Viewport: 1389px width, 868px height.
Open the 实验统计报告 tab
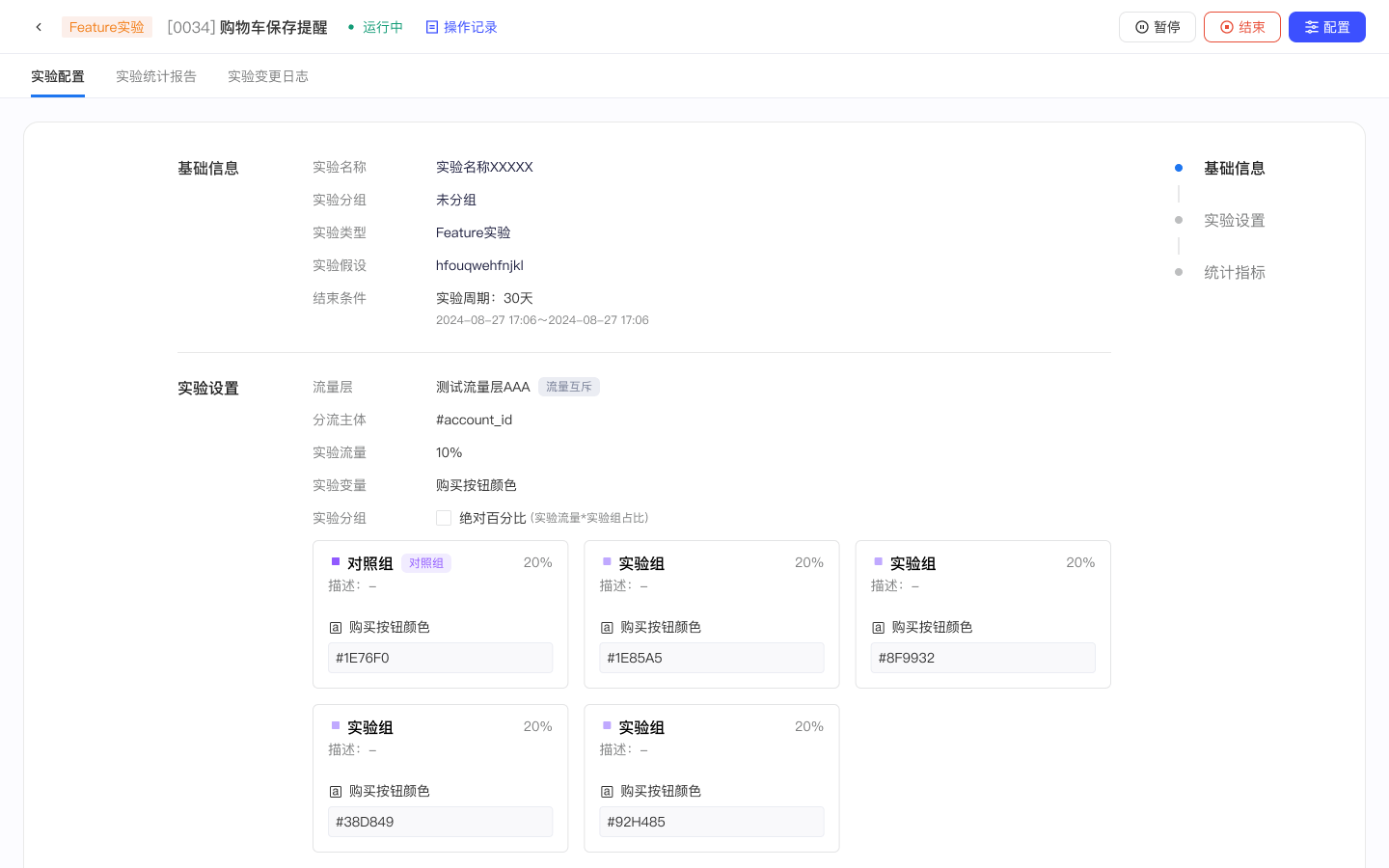click(x=156, y=76)
